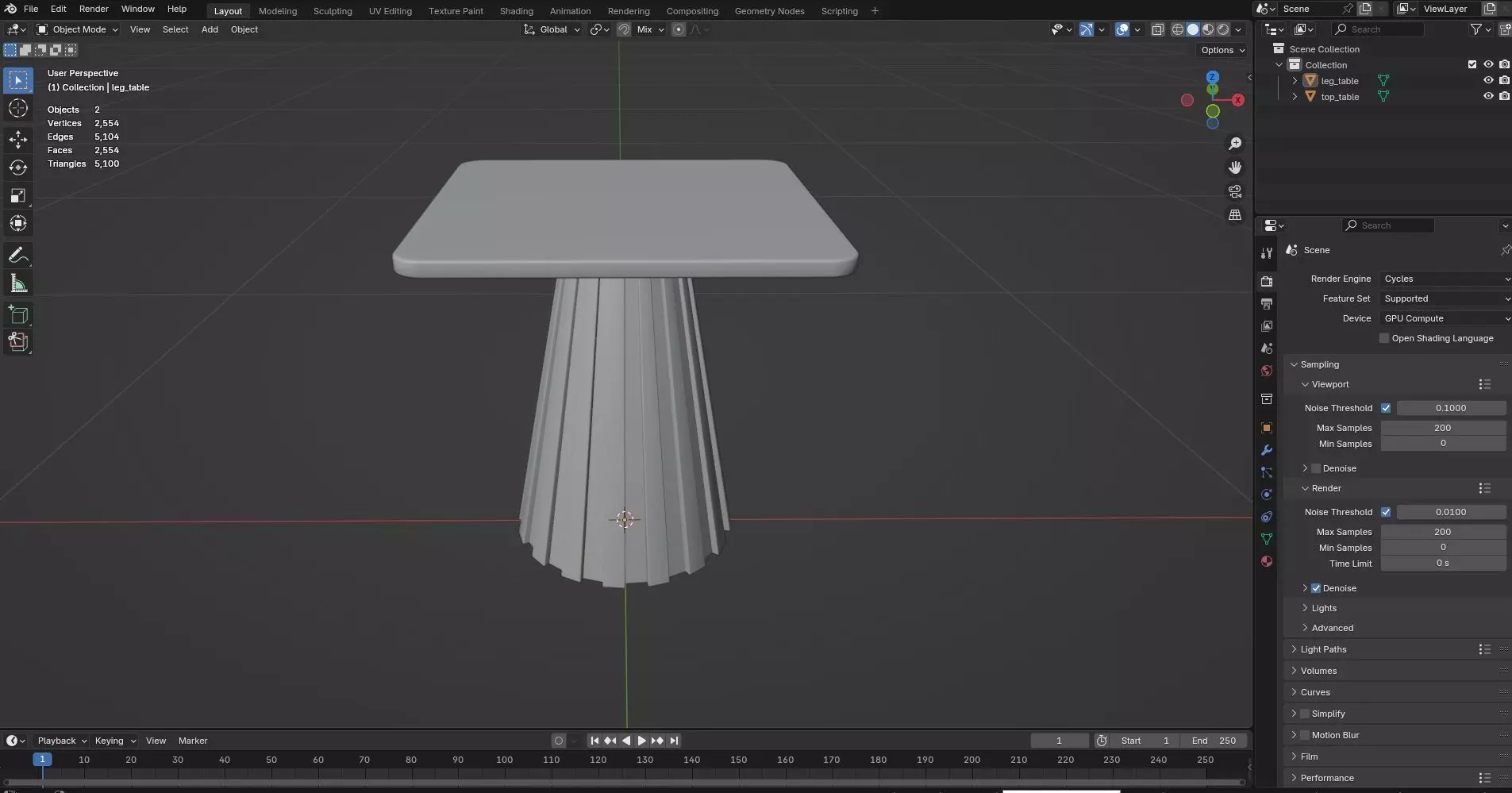The image size is (1512, 793).
Task: Hide top_table in viewport
Action: [1488, 96]
